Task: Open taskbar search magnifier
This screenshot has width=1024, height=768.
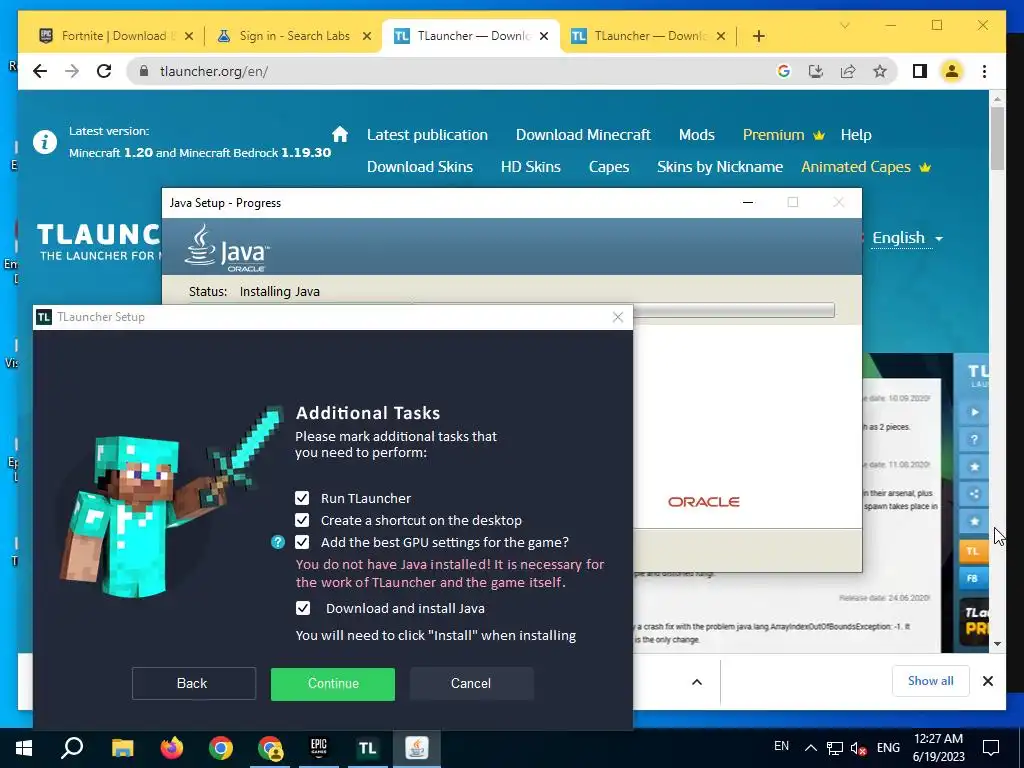Action: coord(72,748)
